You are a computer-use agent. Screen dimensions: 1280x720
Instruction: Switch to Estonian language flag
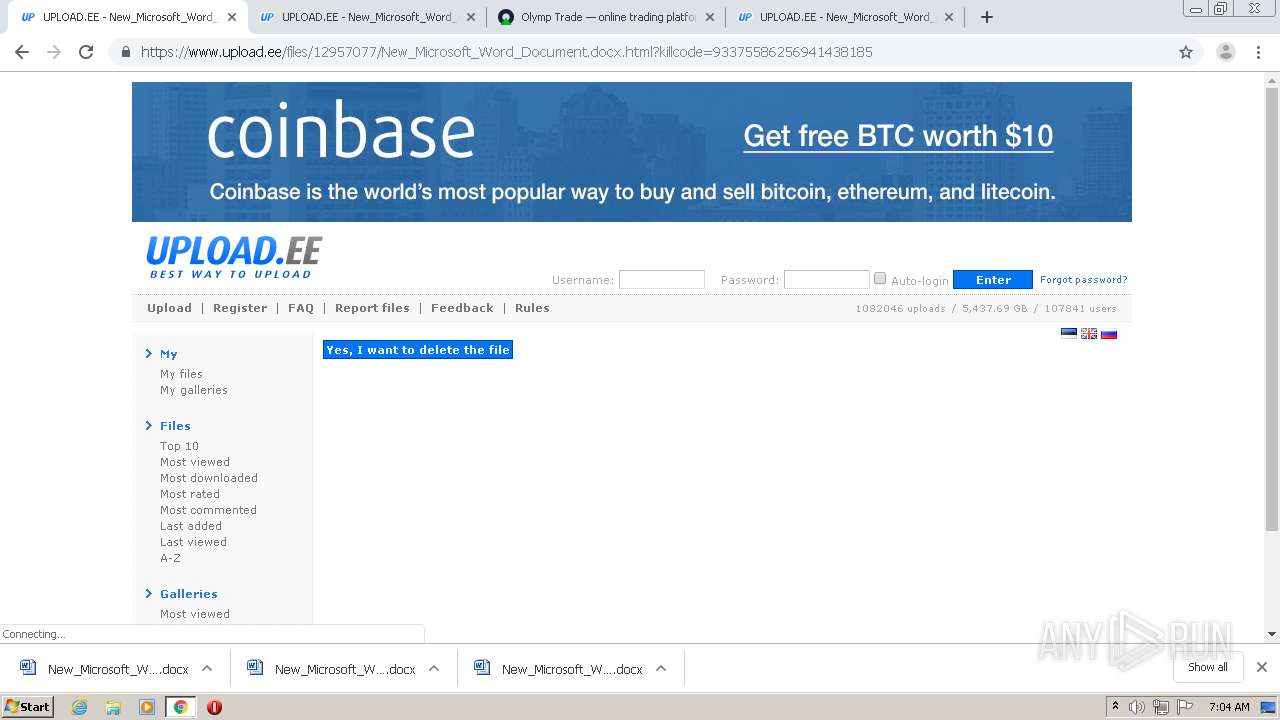pyautogui.click(x=1069, y=334)
